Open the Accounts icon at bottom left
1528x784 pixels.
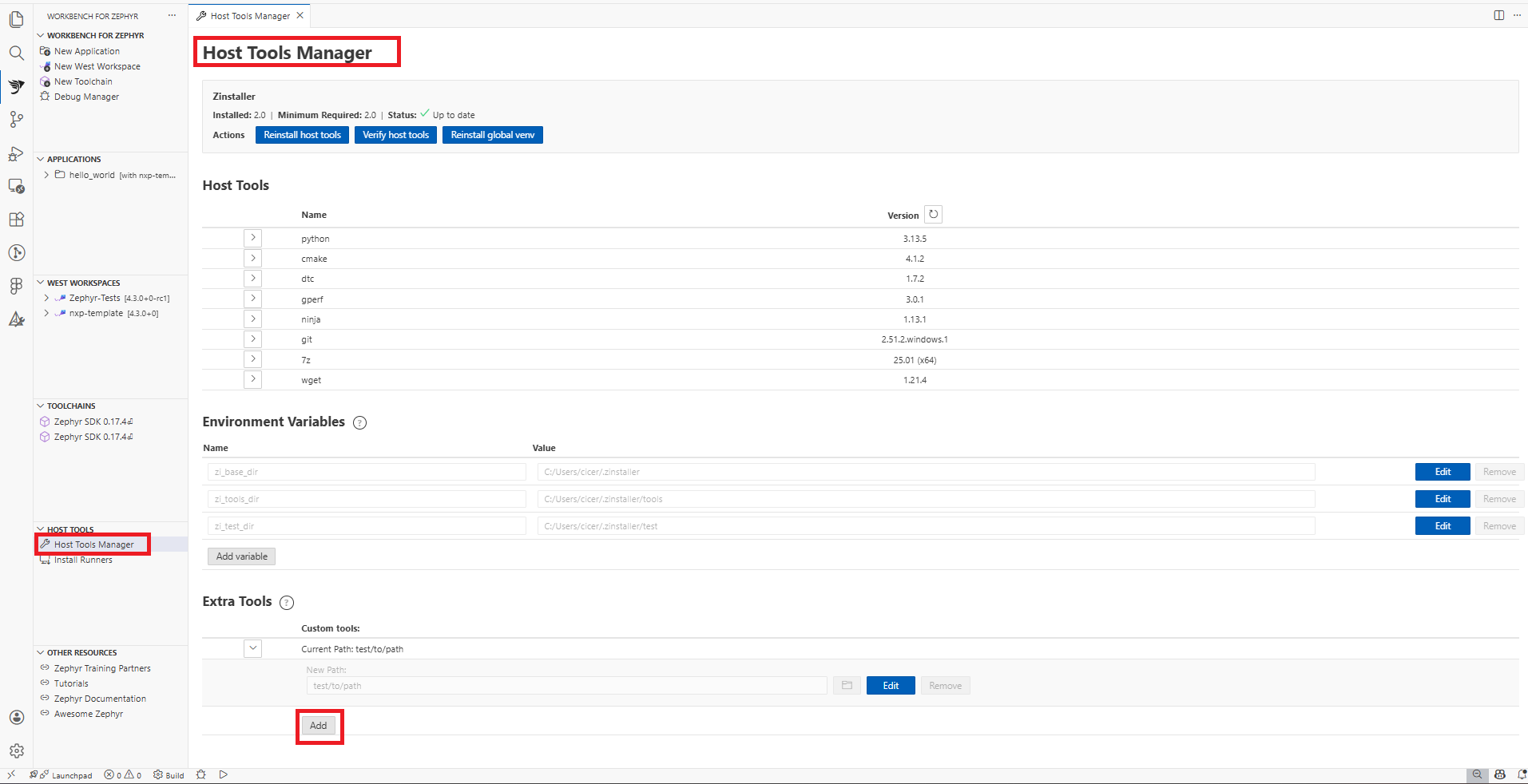click(16, 717)
